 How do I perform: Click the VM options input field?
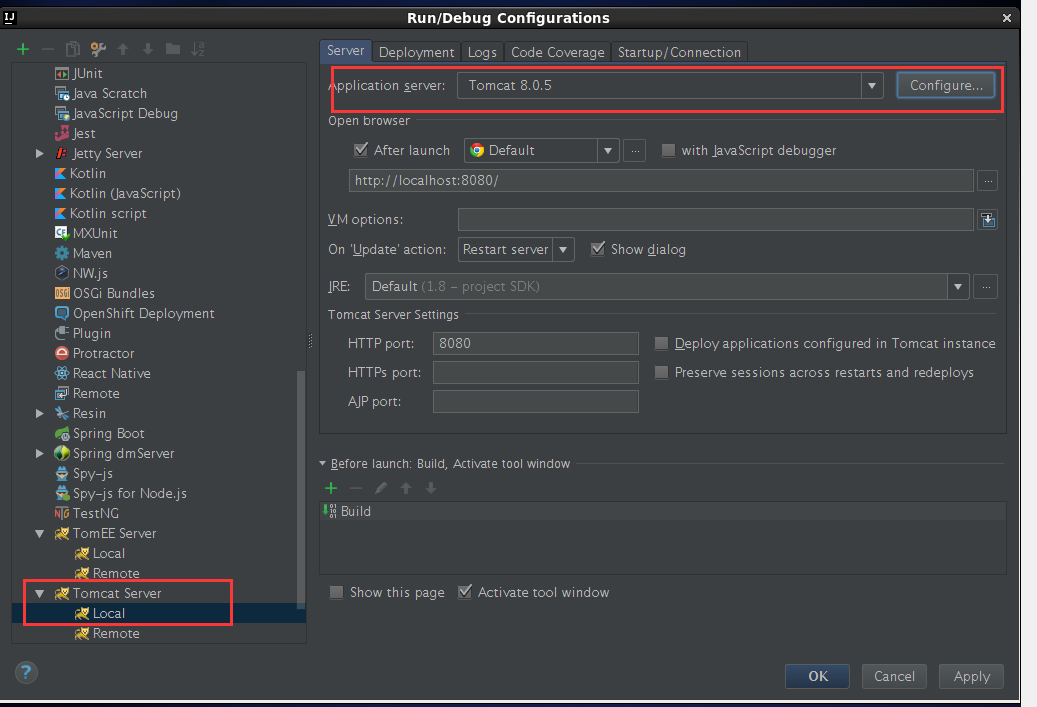click(716, 220)
